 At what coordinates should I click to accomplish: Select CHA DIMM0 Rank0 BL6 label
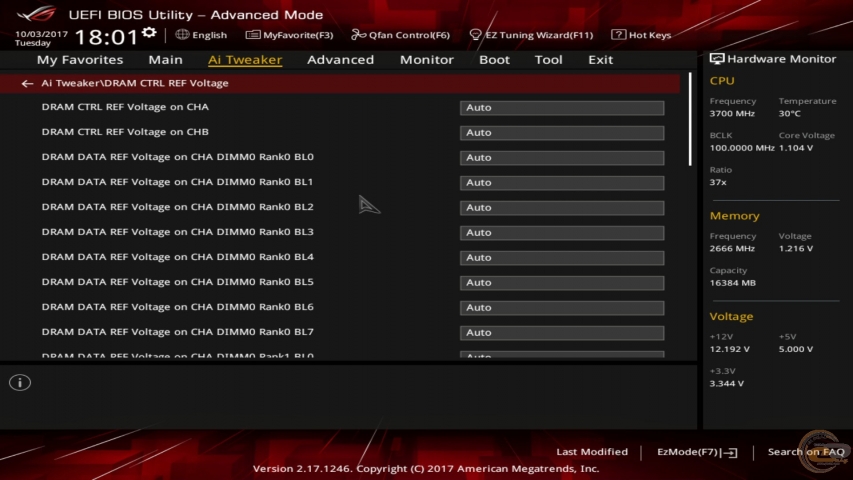coord(177,307)
